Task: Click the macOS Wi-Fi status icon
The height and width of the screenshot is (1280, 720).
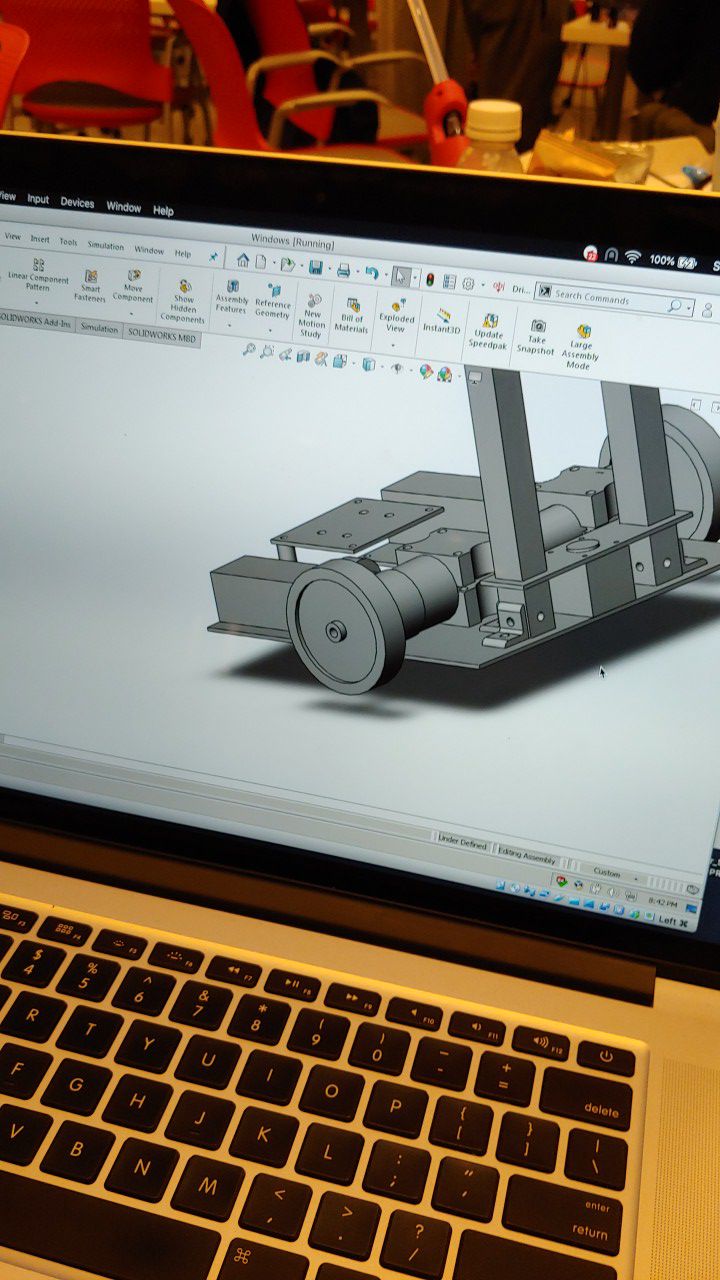Action: pyautogui.click(x=633, y=256)
